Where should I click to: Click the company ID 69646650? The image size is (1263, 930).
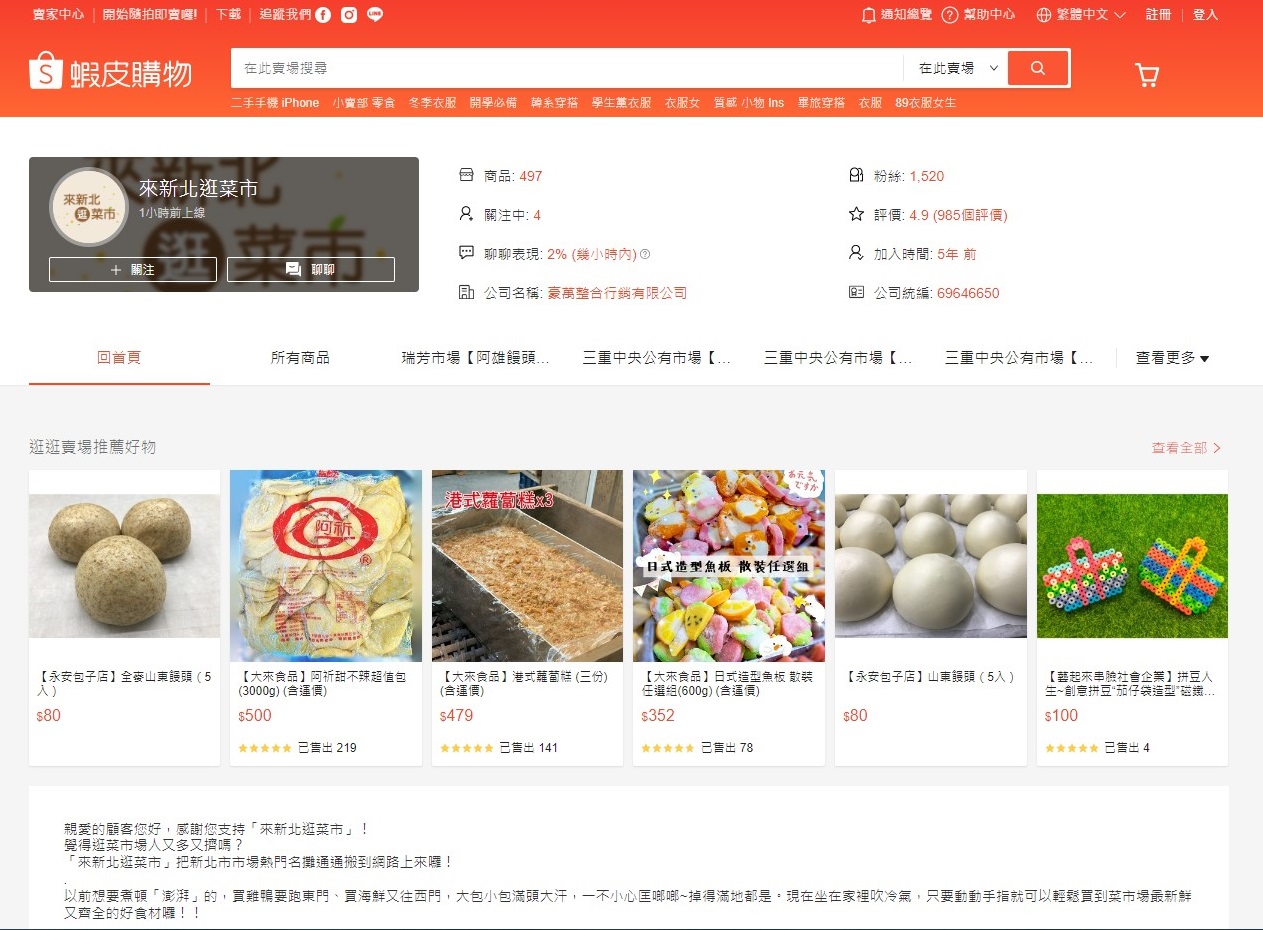pos(968,293)
